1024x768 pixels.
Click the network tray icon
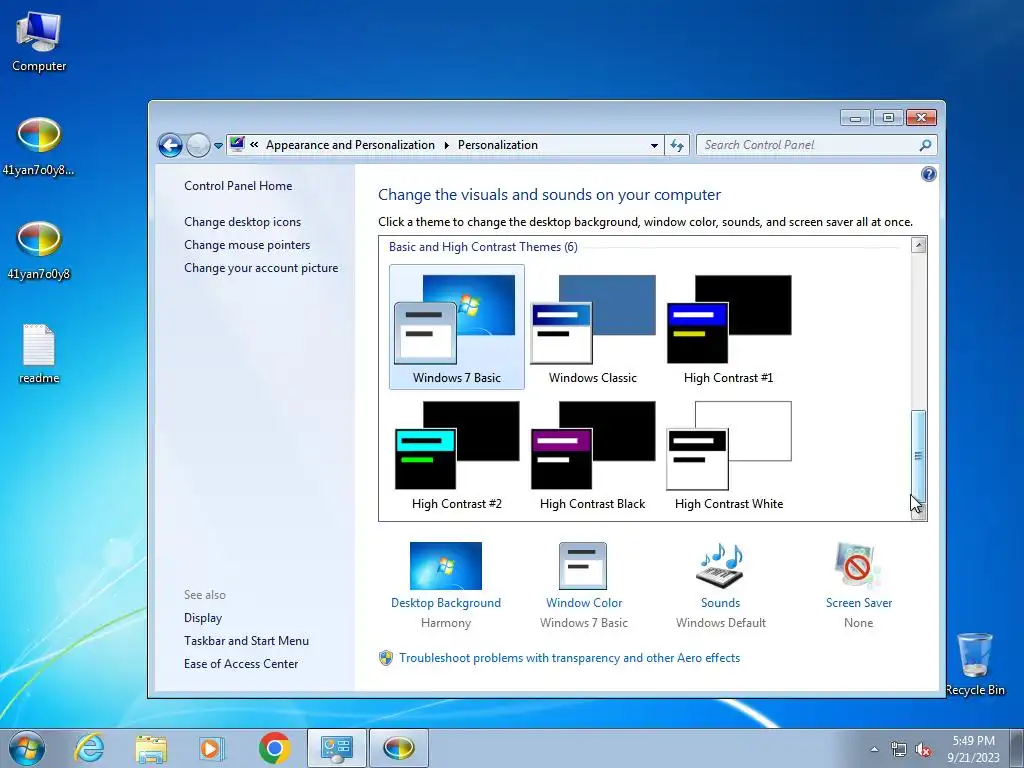[x=899, y=750]
